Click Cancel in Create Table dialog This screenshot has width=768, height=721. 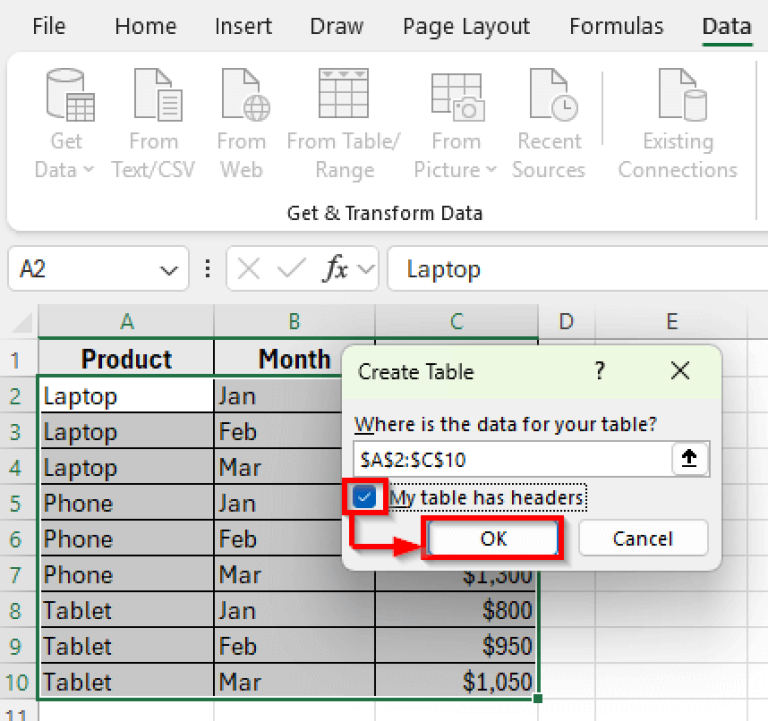(643, 538)
